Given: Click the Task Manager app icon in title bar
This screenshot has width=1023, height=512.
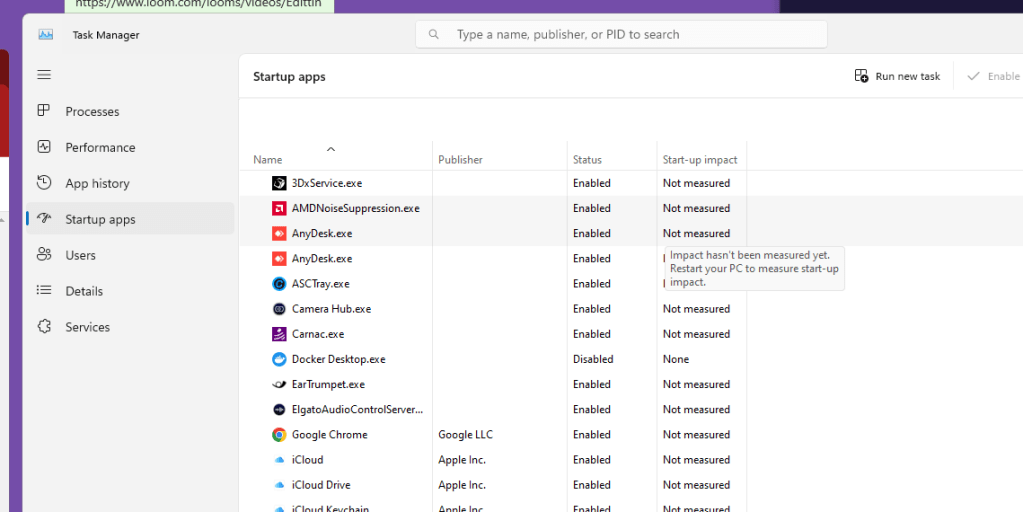Looking at the screenshot, I should click(x=46, y=35).
